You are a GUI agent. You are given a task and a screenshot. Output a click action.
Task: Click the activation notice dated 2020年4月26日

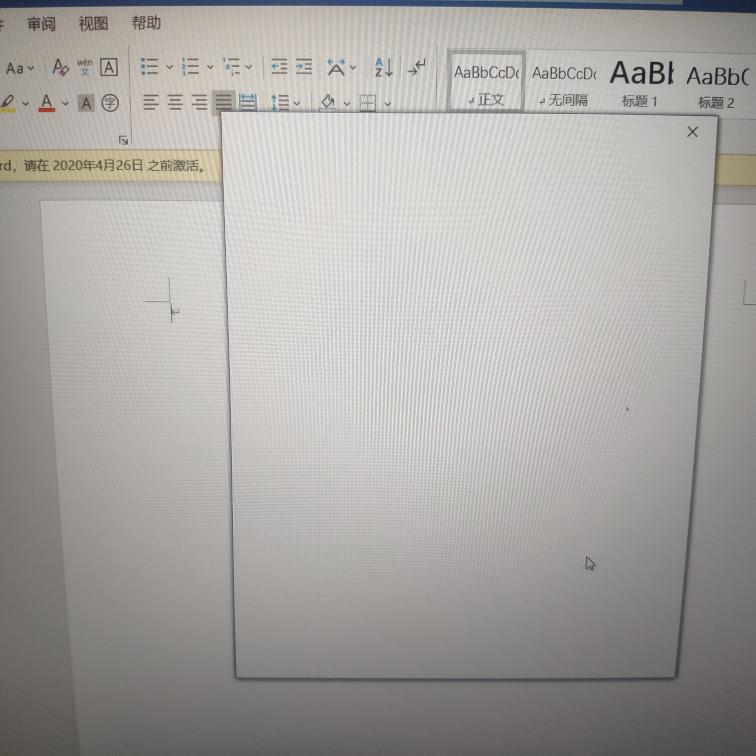[x=103, y=166]
